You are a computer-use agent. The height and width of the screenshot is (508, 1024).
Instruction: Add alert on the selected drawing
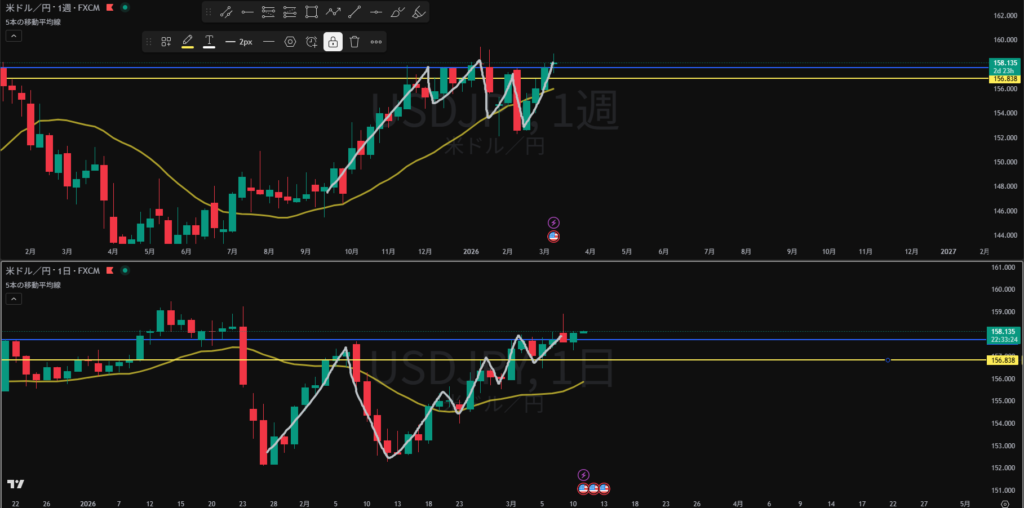311,42
